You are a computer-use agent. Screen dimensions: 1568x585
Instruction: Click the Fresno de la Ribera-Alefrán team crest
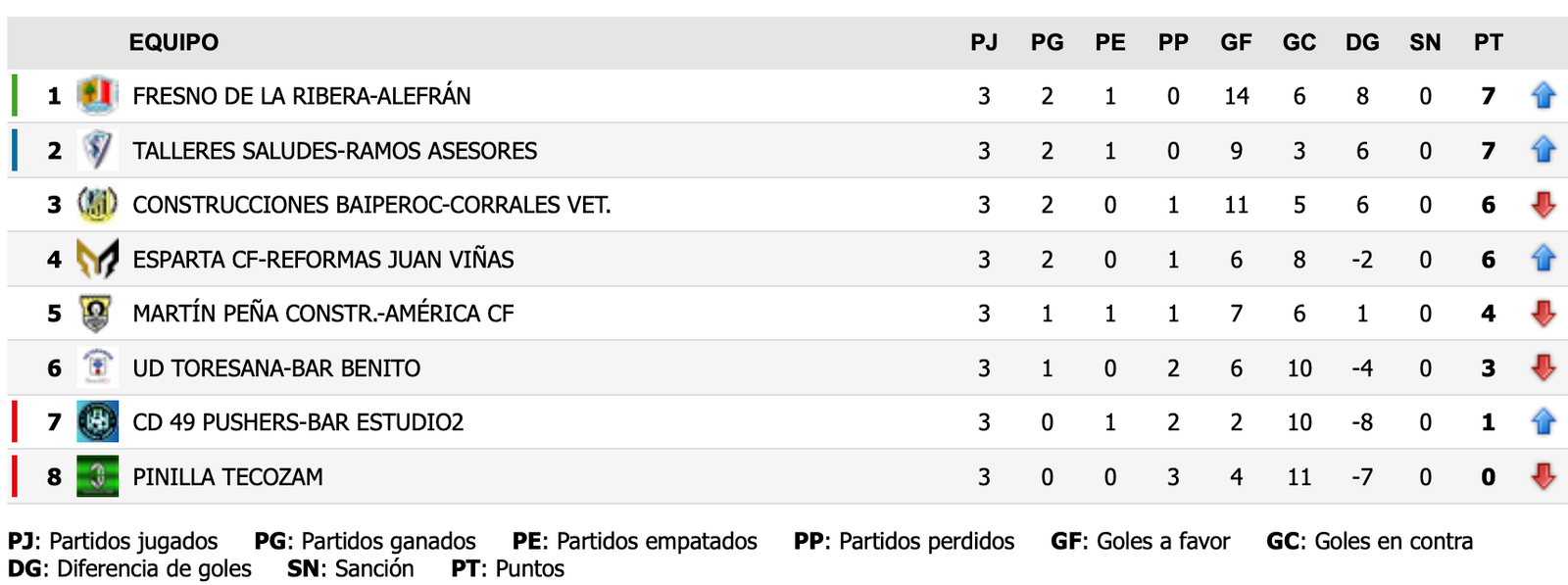(97, 96)
